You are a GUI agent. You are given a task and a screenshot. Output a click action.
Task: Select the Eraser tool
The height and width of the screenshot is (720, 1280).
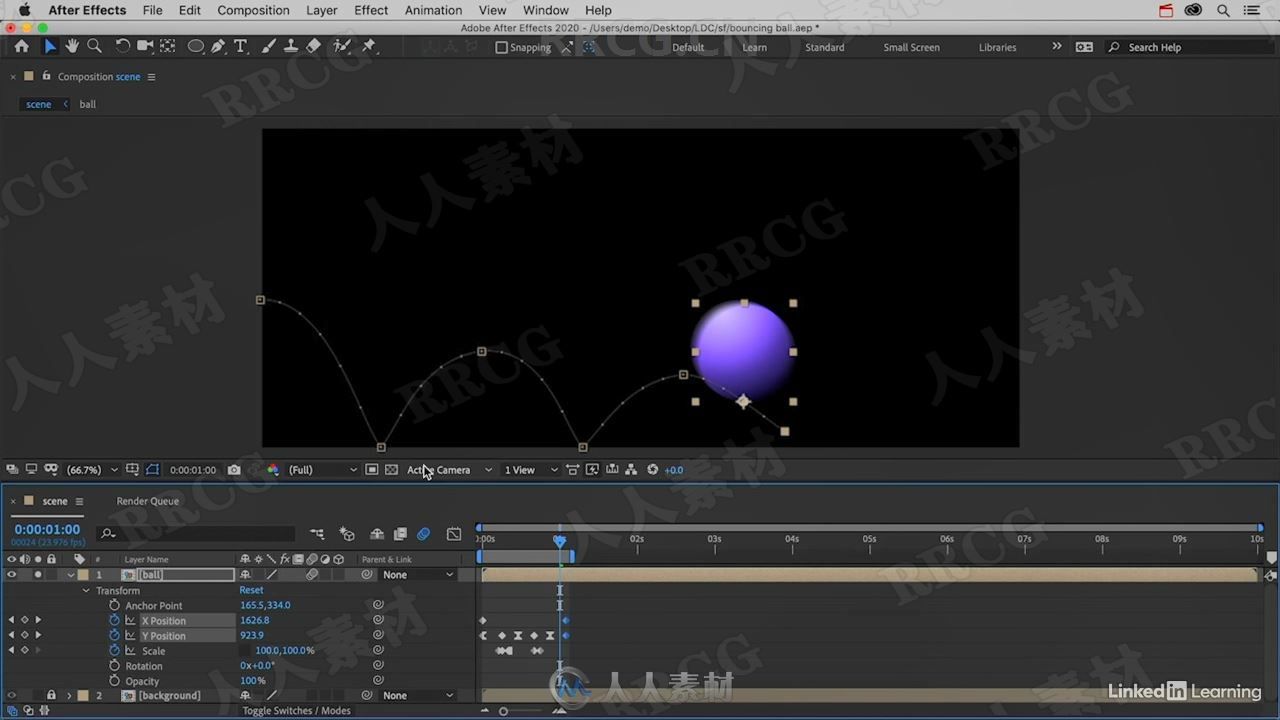tap(313, 46)
